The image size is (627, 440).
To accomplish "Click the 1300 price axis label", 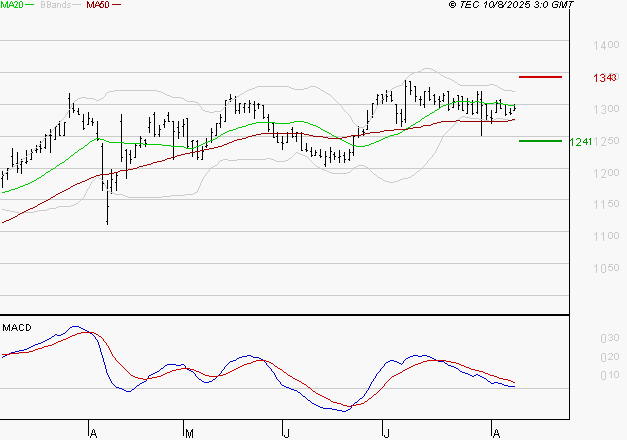I will coord(606,109).
